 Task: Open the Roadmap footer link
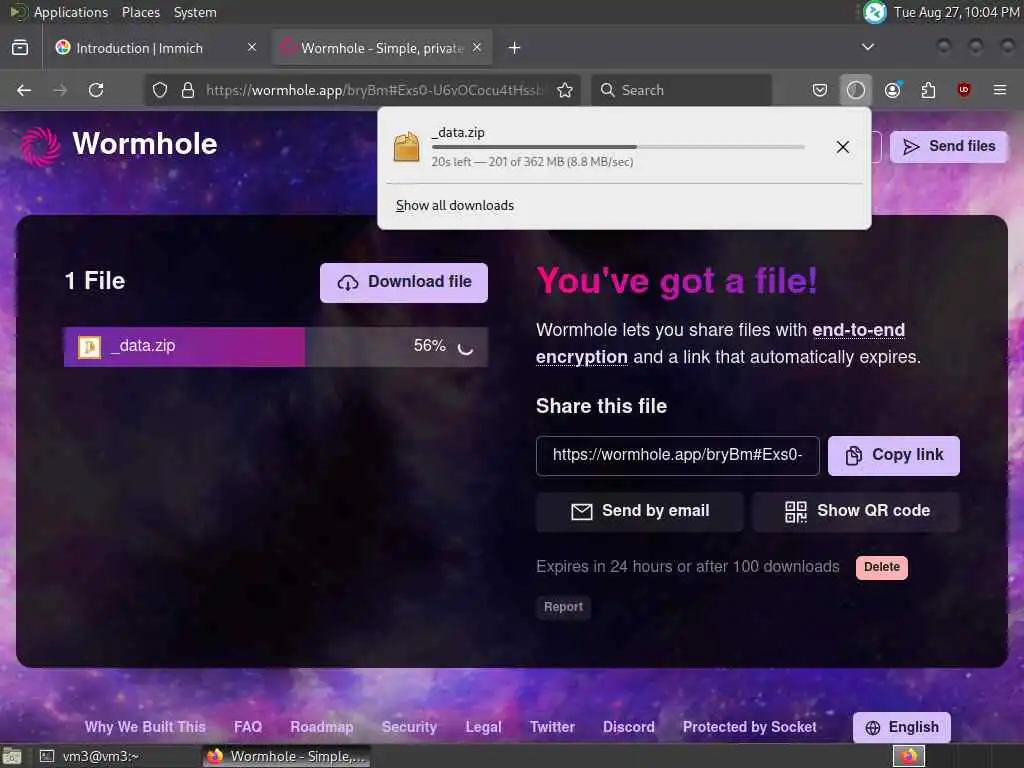pyautogui.click(x=321, y=727)
